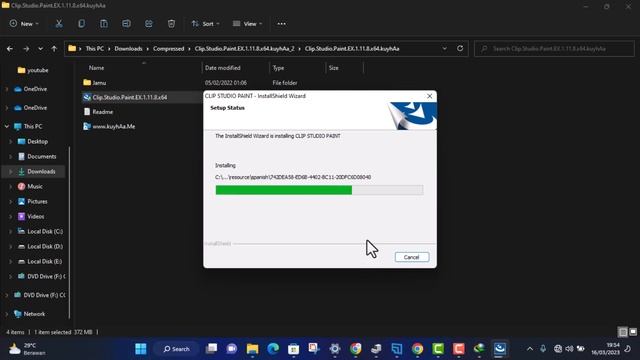The height and width of the screenshot is (360, 640).
Task: Click the Delete trash icon
Action: 171,24
